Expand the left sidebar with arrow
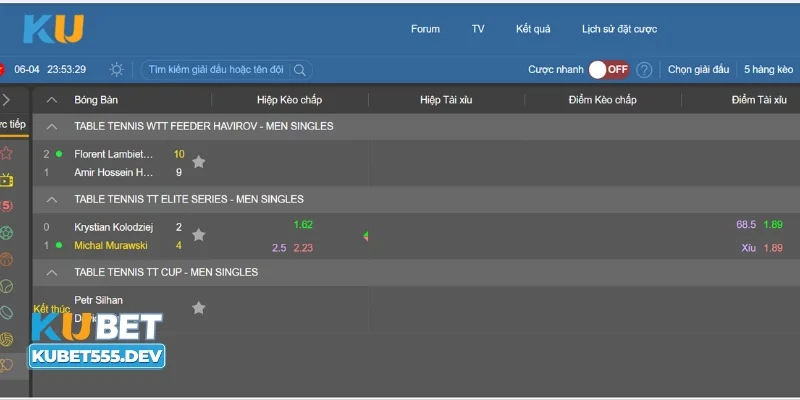 tap(7, 100)
